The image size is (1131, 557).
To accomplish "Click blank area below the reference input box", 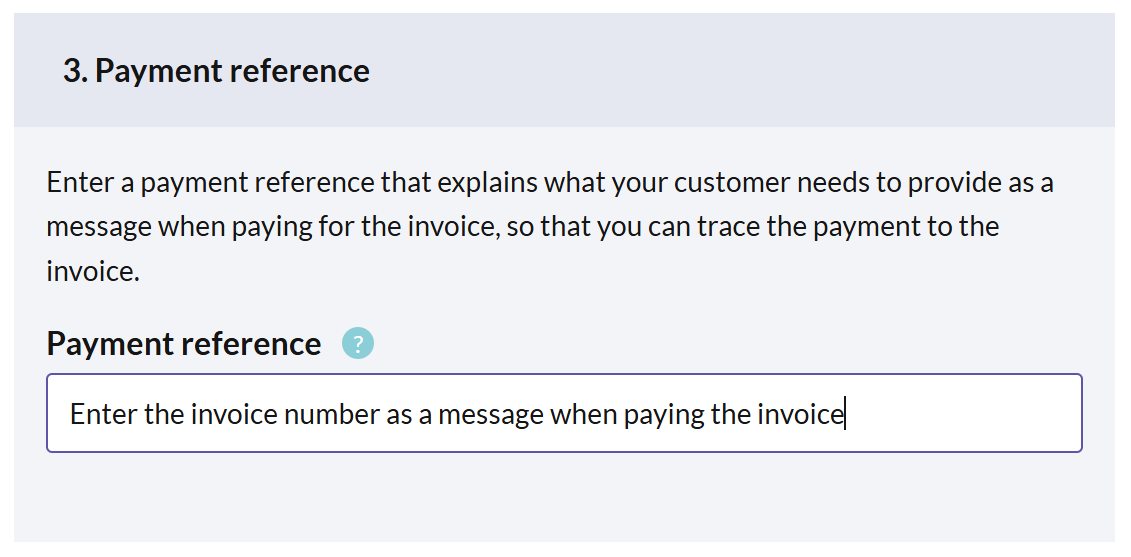I will (x=564, y=498).
